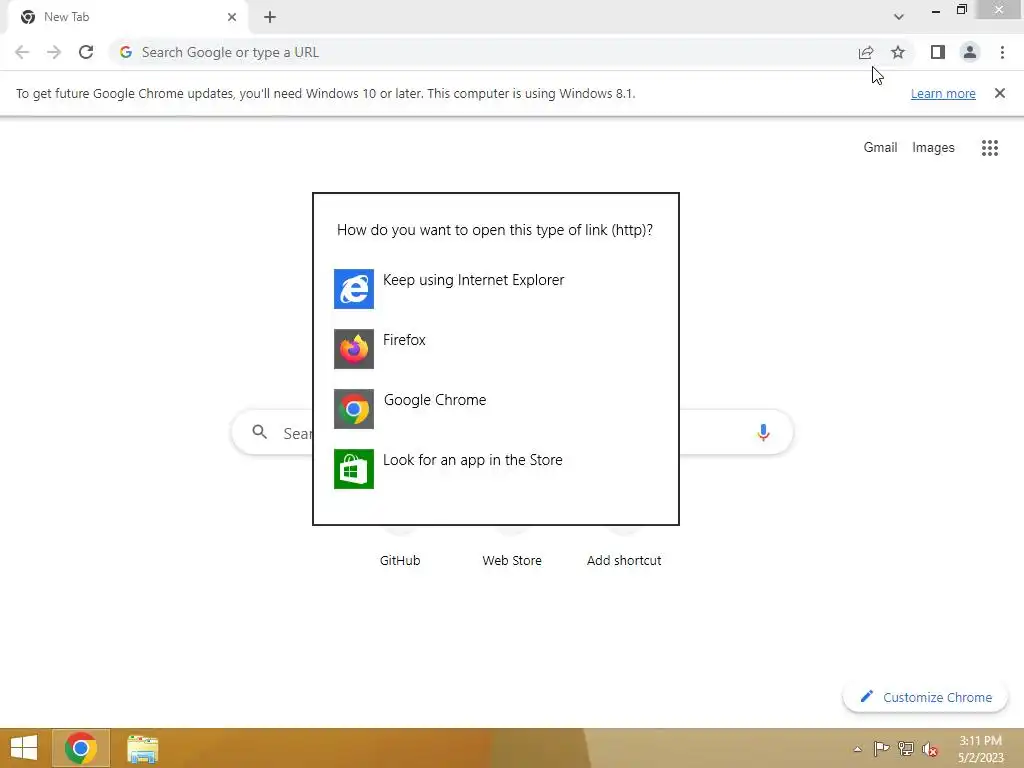Viewport: 1024px width, 768px height.
Task: Expand the tab search chevron
Action: coord(899,17)
